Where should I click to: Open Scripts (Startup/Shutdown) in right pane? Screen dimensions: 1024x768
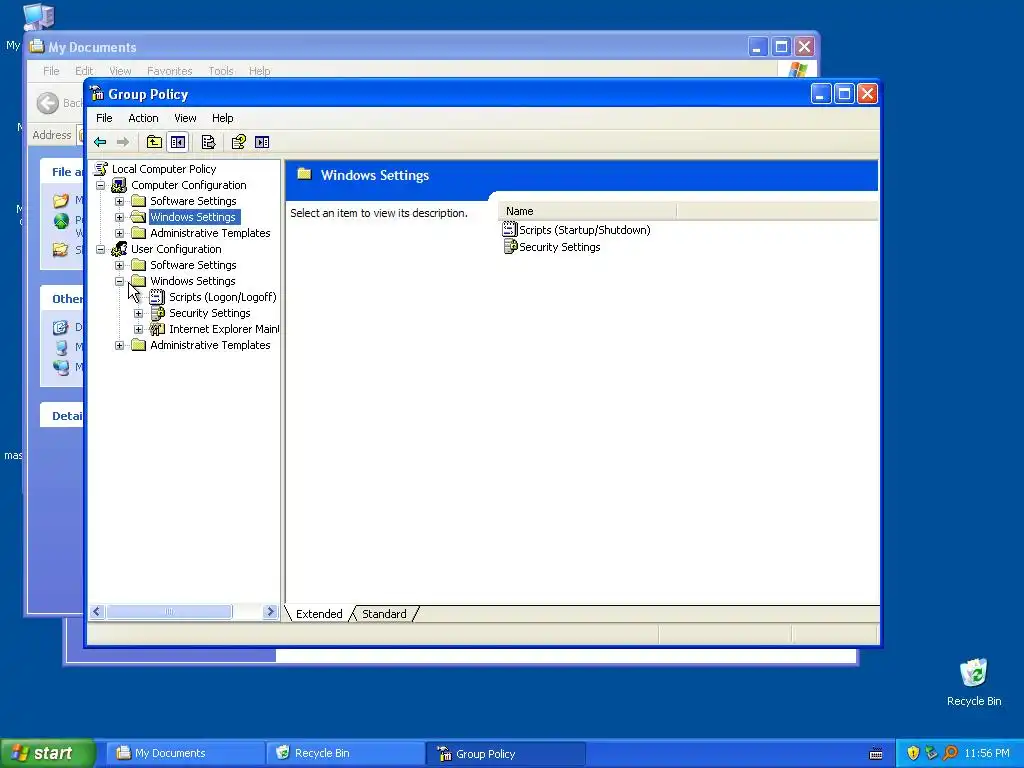pyautogui.click(x=584, y=230)
